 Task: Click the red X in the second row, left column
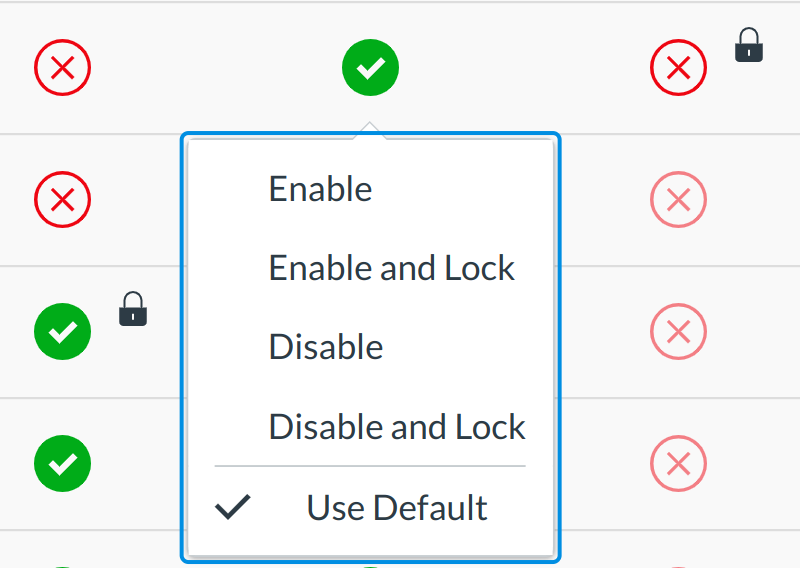pos(62,199)
